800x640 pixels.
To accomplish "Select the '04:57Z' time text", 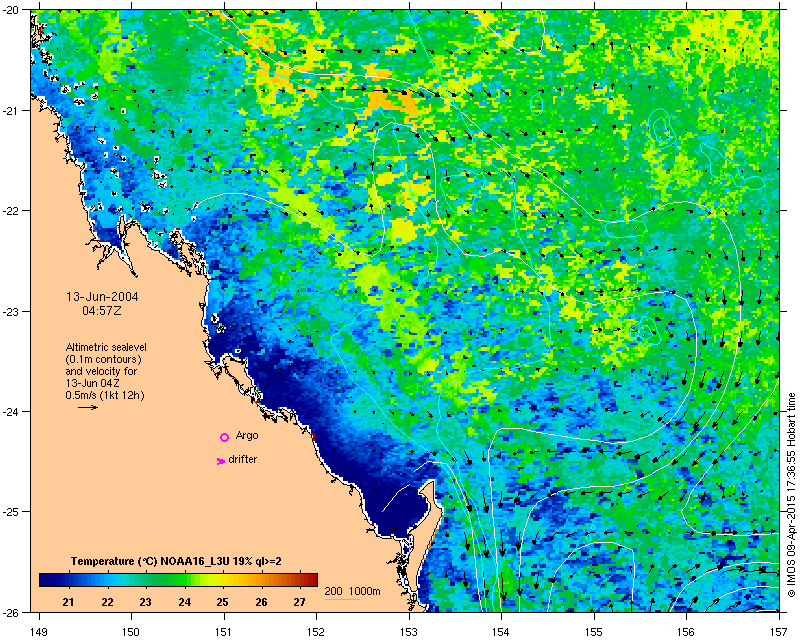I will click(102, 310).
